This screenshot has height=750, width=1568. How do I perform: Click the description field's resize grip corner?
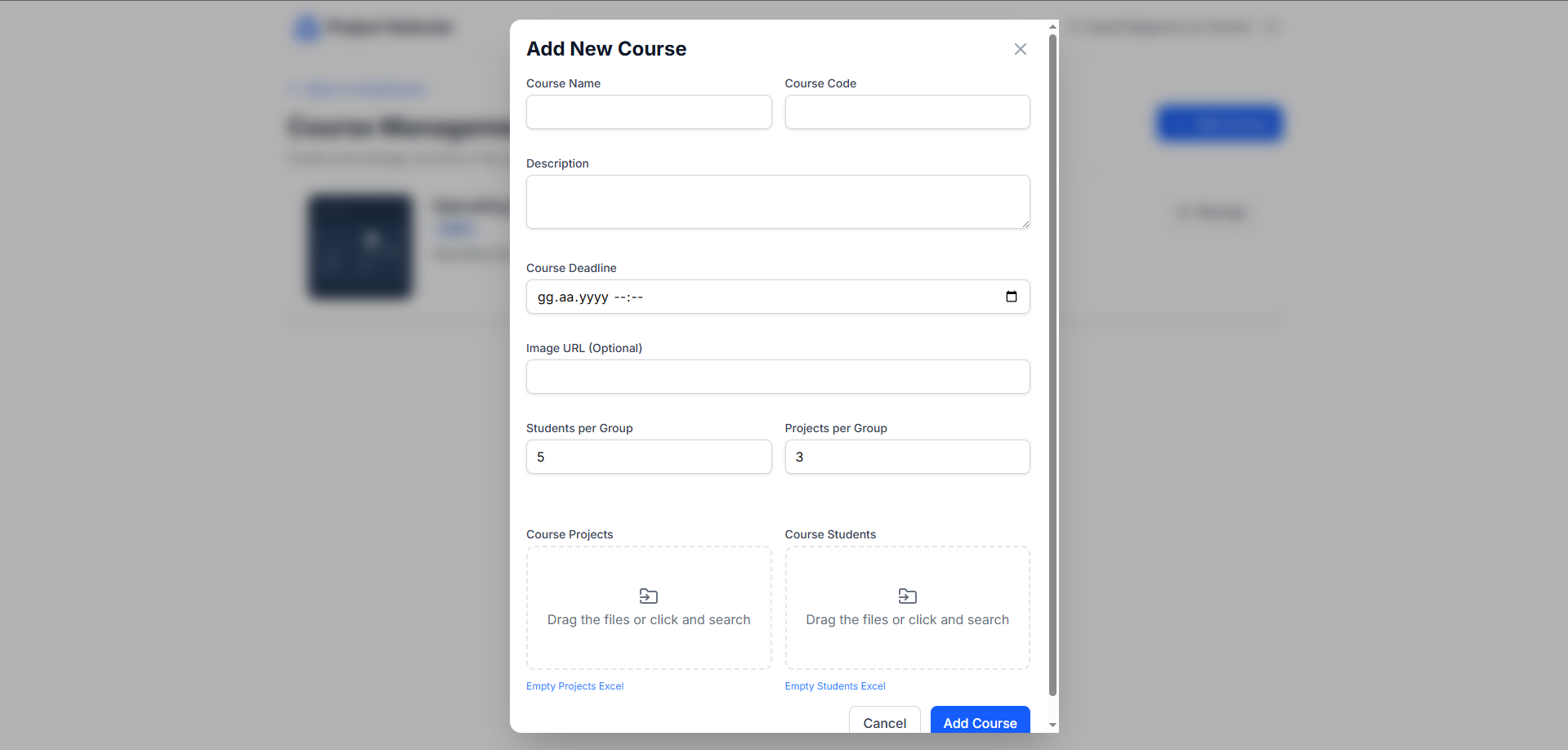pos(1025,223)
